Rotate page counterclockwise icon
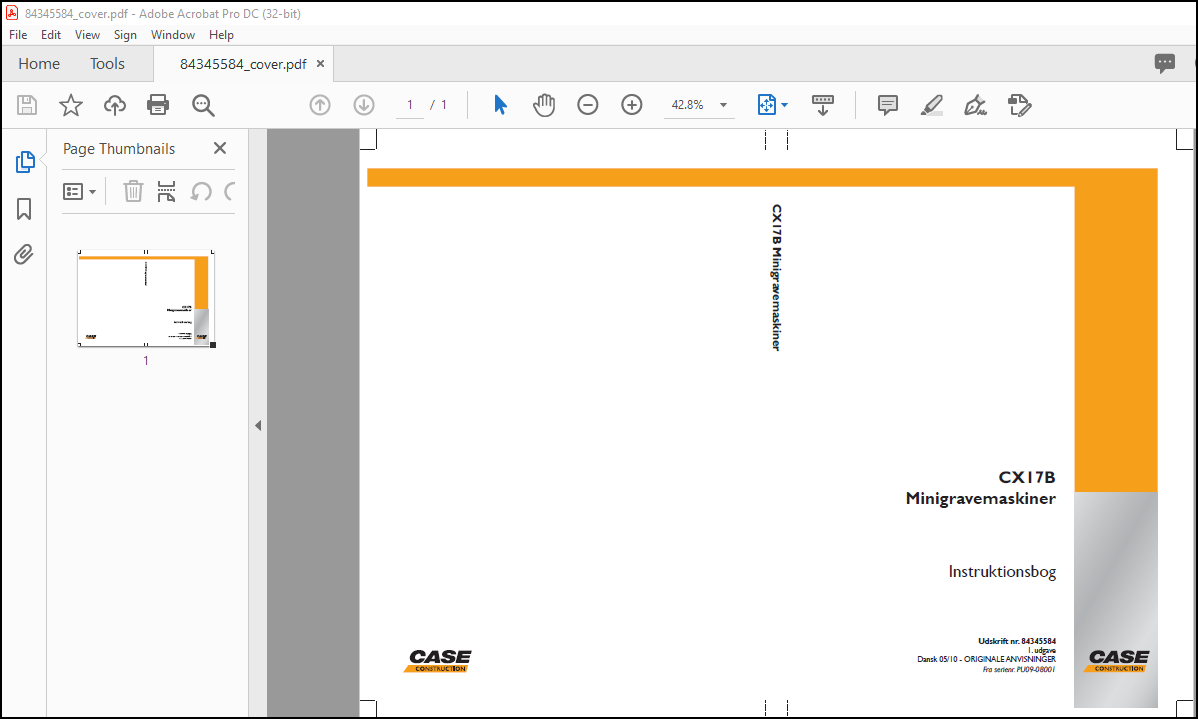1198x719 pixels. 201,191
